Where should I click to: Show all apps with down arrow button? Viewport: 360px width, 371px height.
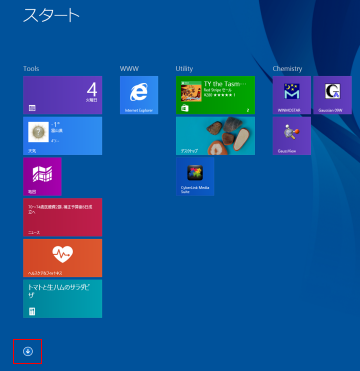[x=28, y=351]
